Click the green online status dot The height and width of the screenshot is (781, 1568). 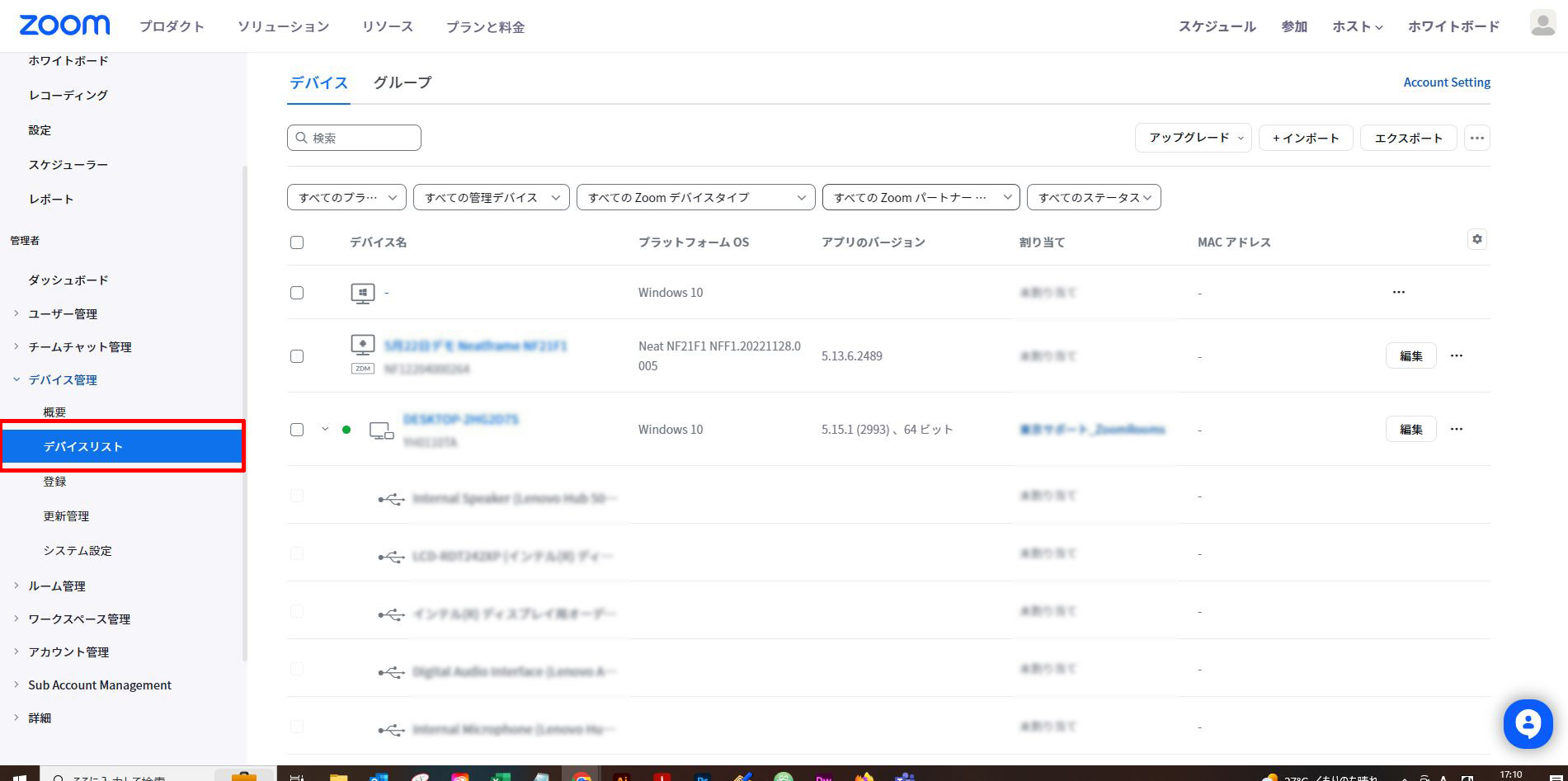point(346,430)
